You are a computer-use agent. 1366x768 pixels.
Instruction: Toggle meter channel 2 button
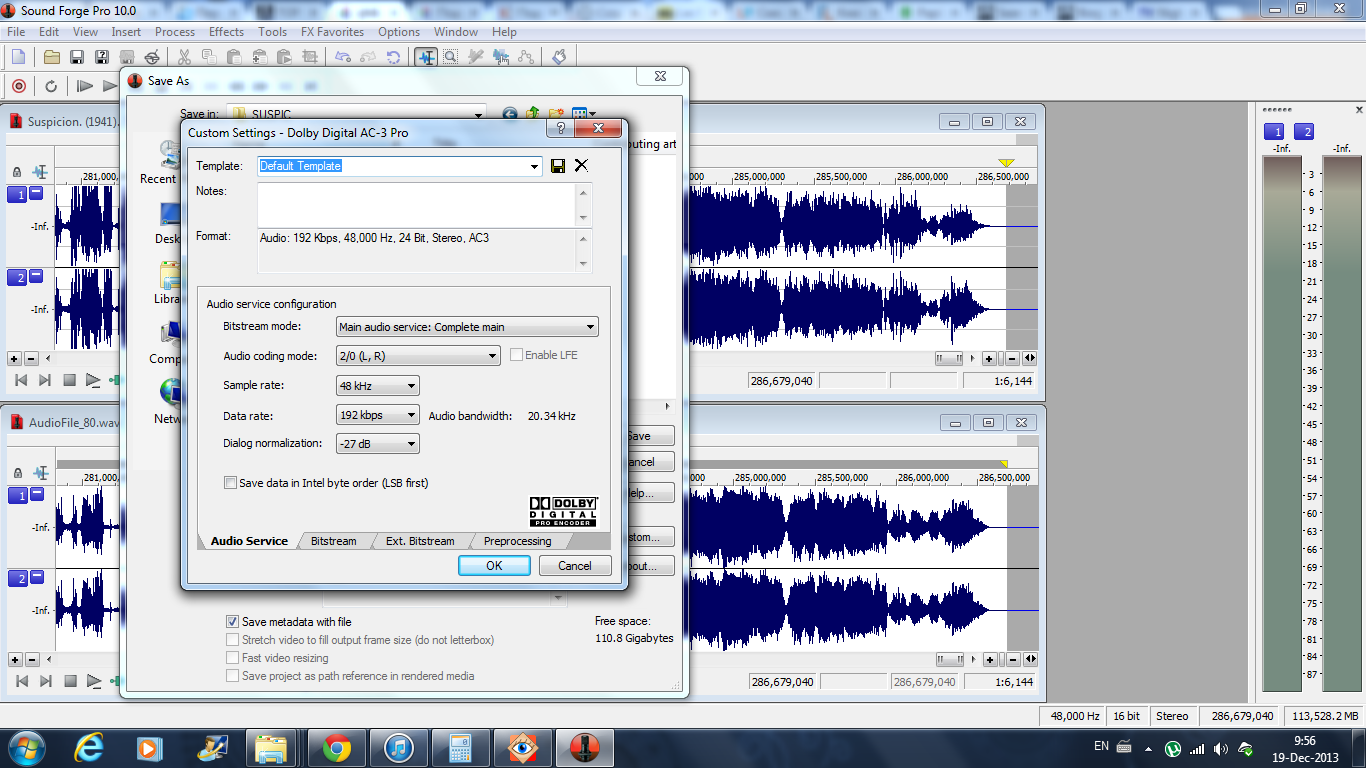[1304, 132]
